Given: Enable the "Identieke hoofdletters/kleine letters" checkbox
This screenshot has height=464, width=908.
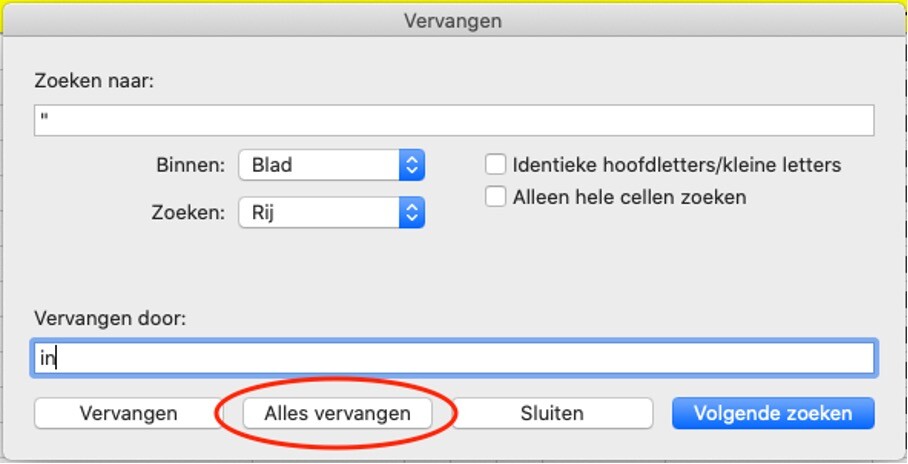Looking at the screenshot, I should pos(495,165).
